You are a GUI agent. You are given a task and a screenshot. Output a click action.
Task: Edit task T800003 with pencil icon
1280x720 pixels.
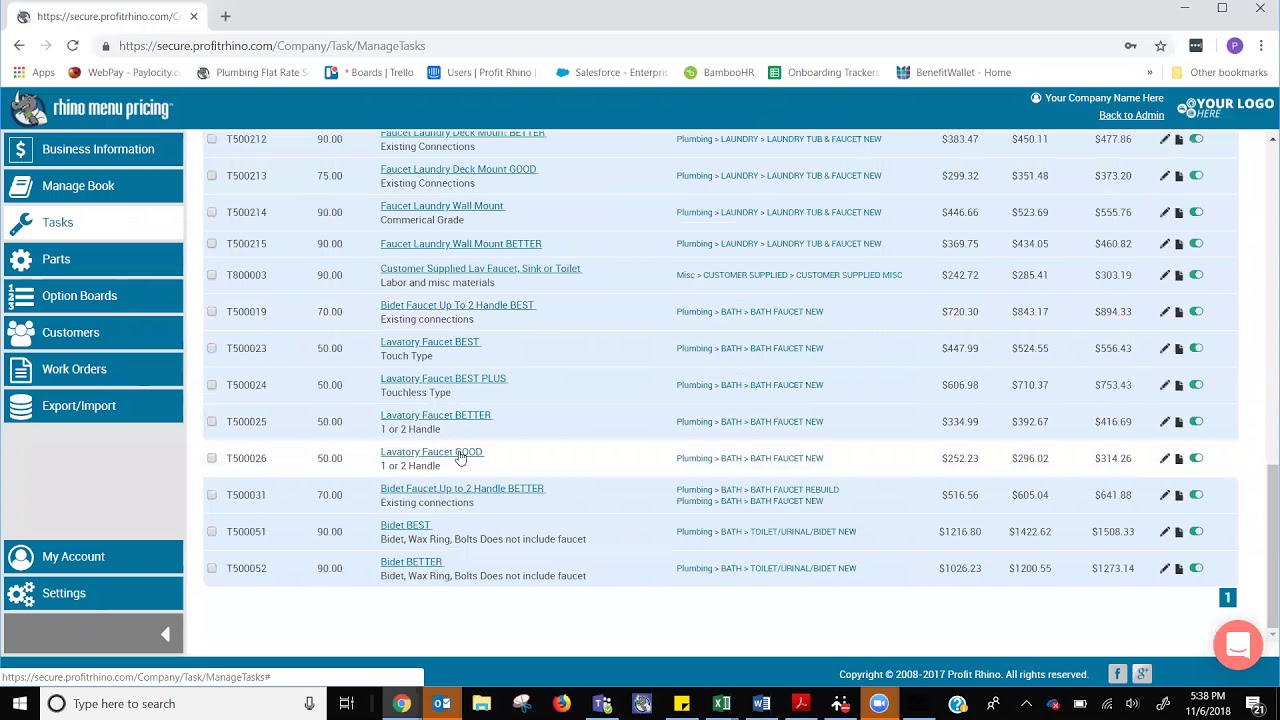click(1164, 275)
